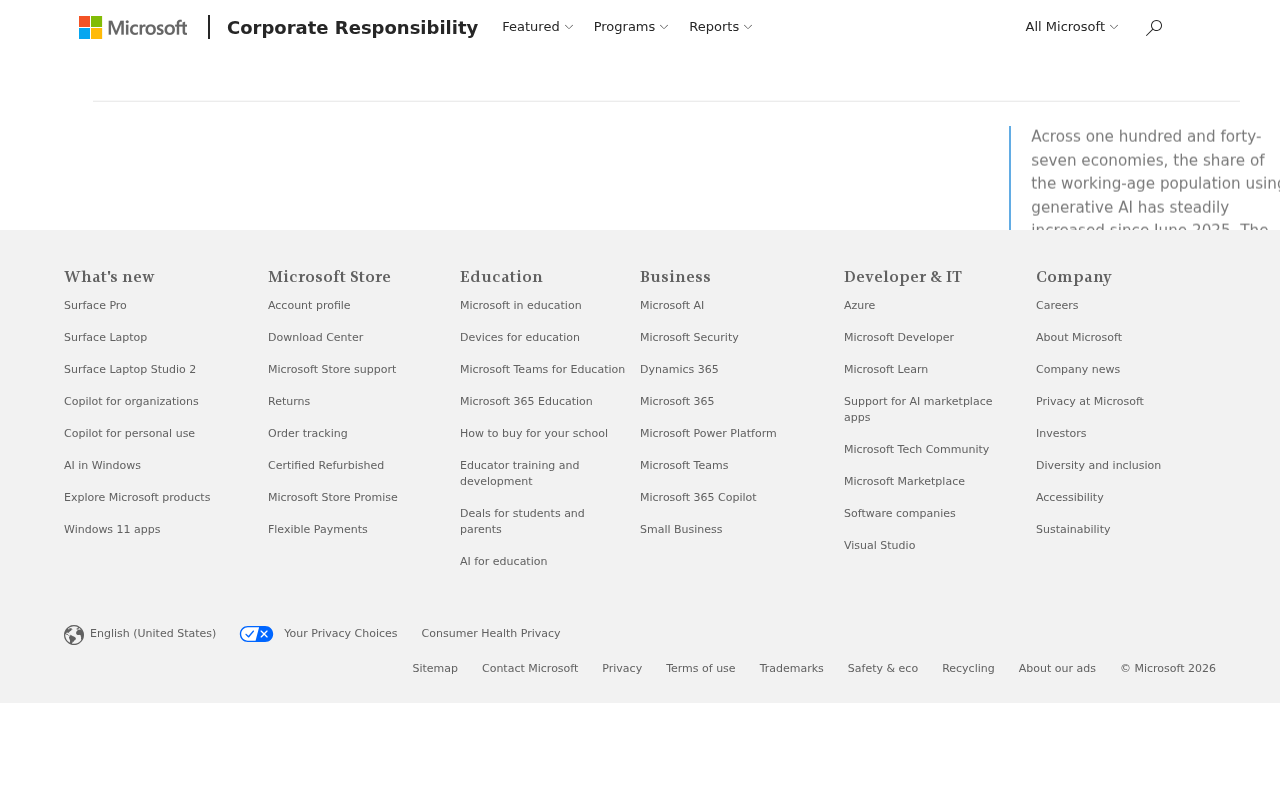Expand the Reports dropdown menu
The height and width of the screenshot is (800, 1280).
(721, 27)
